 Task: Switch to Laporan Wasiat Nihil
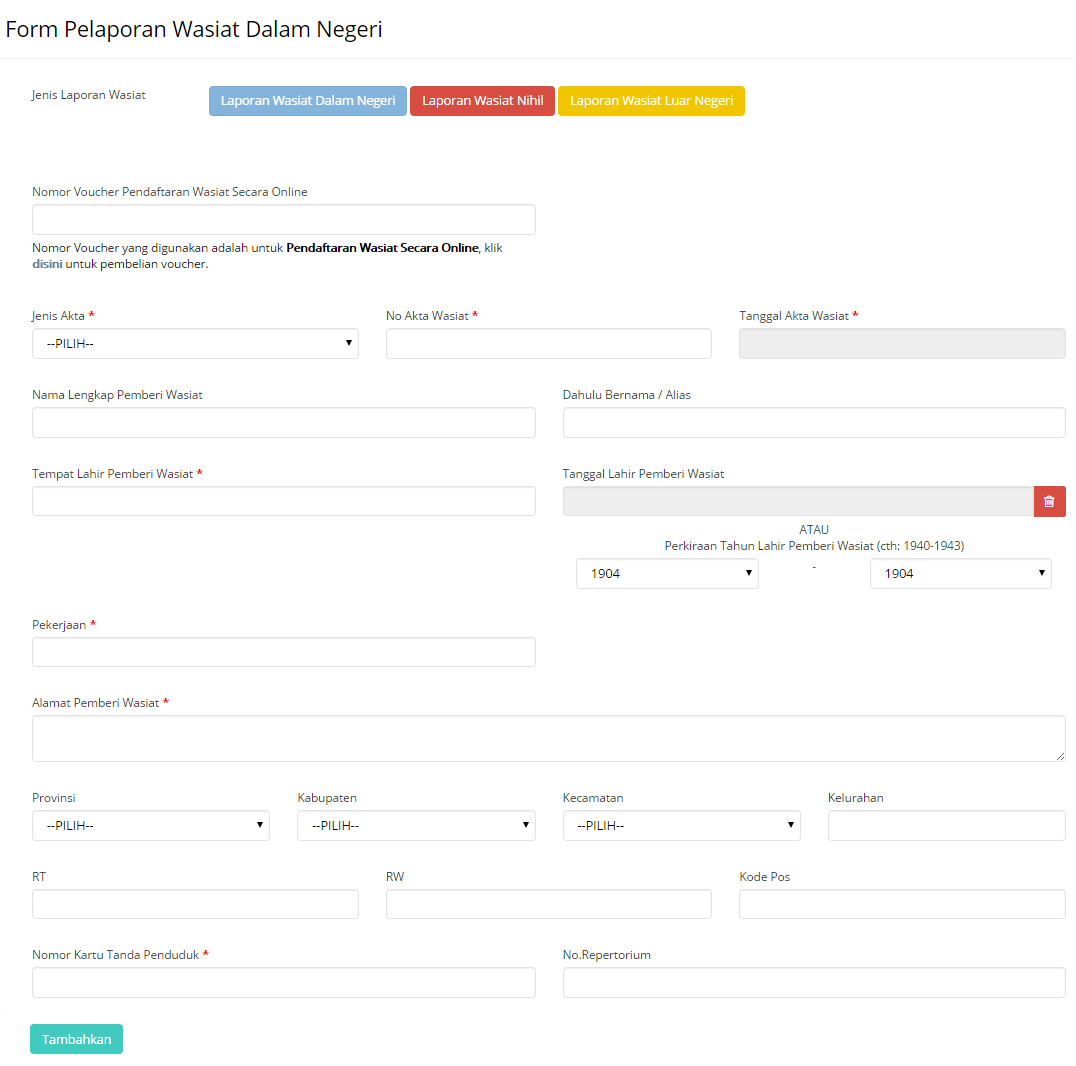click(482, 101)
